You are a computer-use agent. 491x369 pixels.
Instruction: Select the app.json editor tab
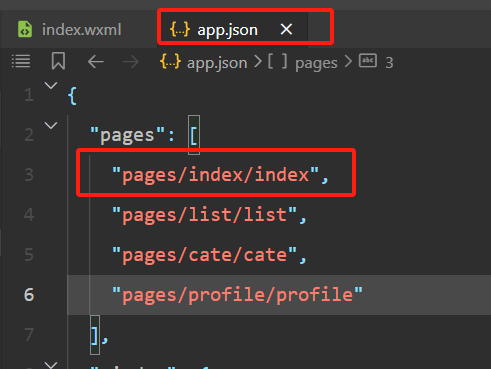[232, 30]
